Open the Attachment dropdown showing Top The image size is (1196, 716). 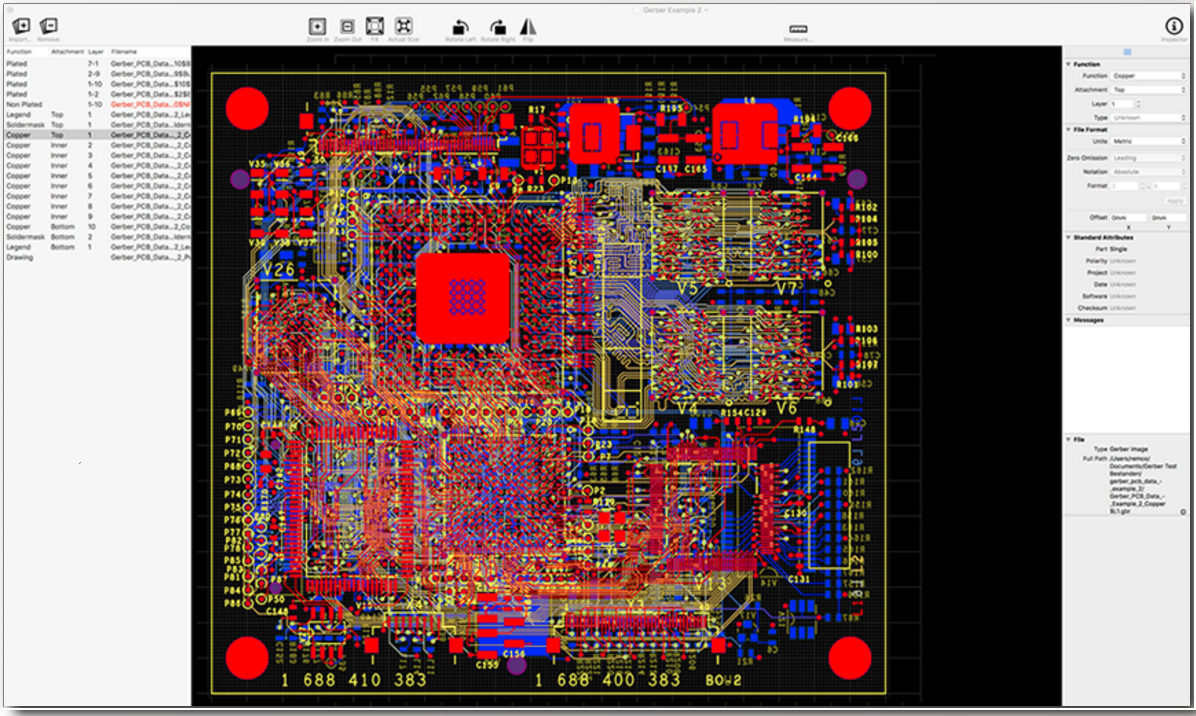[1149, 90]
